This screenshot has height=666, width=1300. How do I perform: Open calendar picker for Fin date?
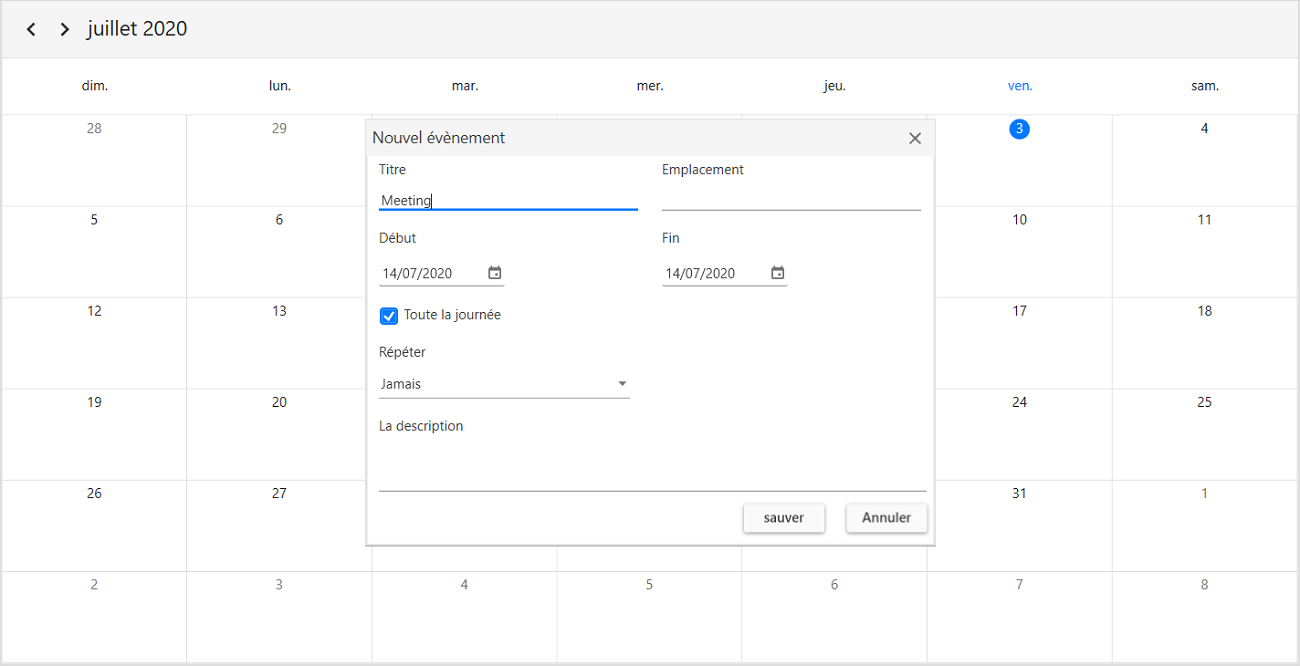click(x=778, y=273)
